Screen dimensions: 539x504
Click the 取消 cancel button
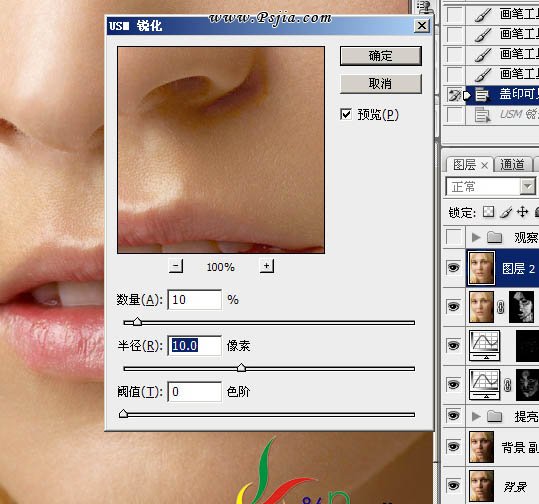[381, 84]
